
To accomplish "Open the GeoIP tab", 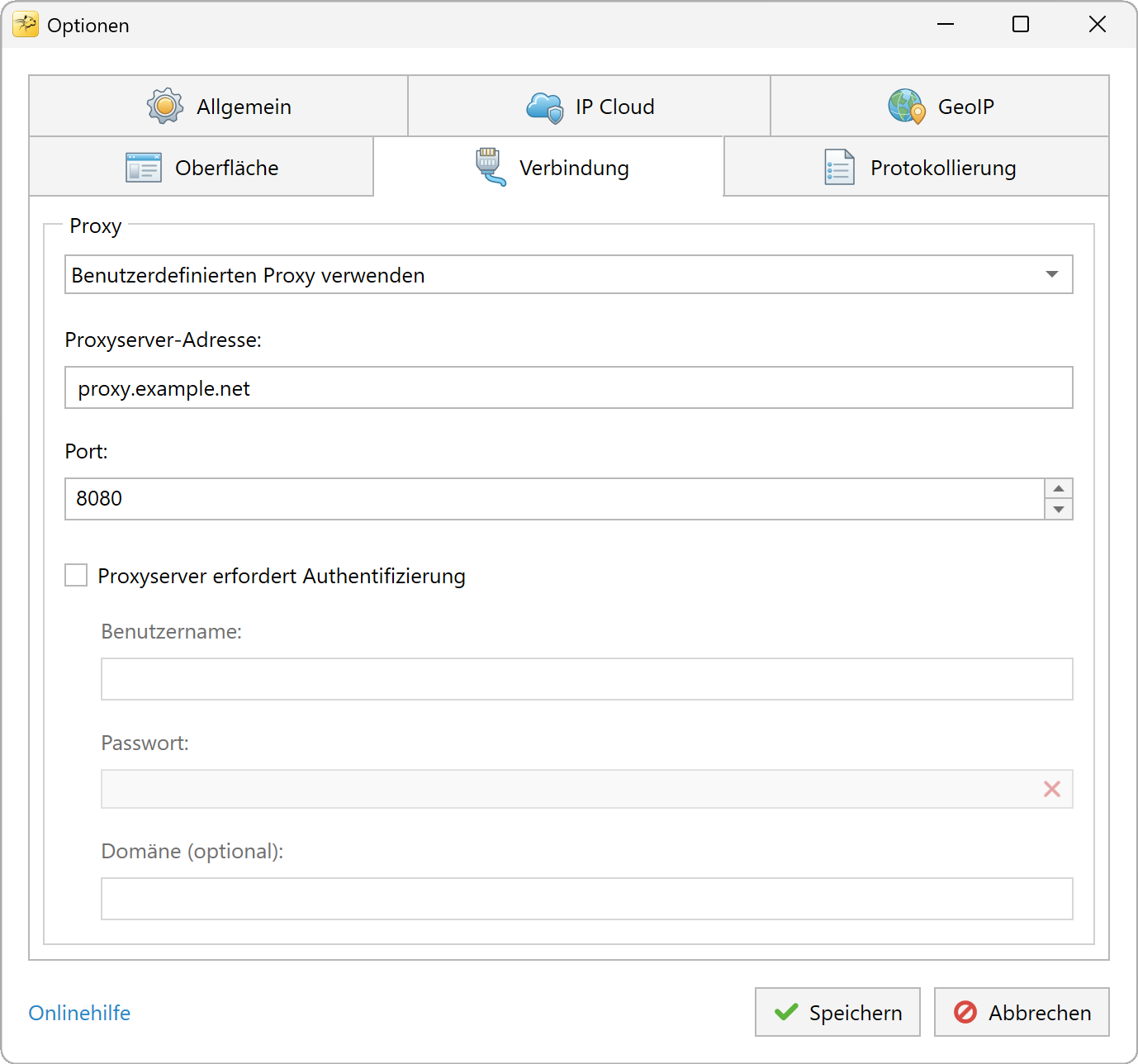I will 940,106.
